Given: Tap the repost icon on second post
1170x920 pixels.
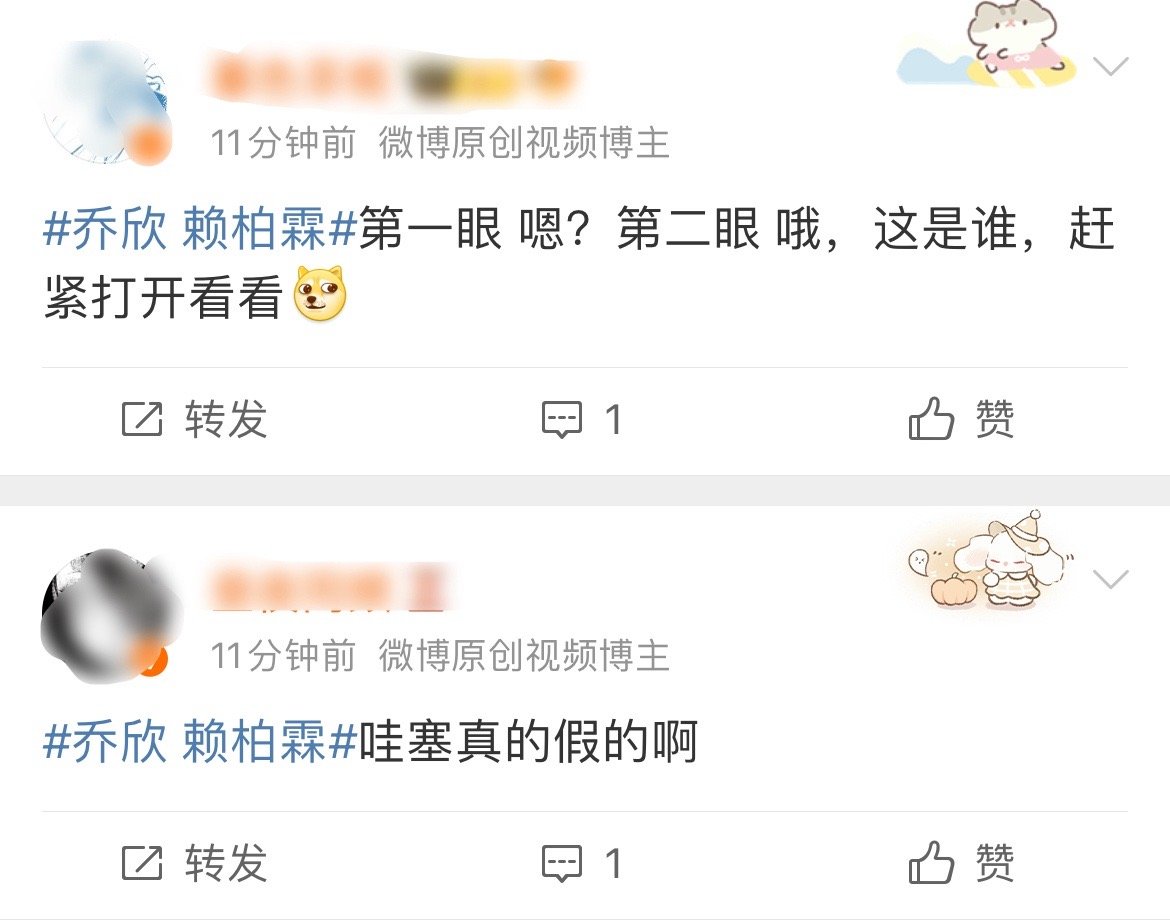Looking at the screenshot, I should point(142,863).
